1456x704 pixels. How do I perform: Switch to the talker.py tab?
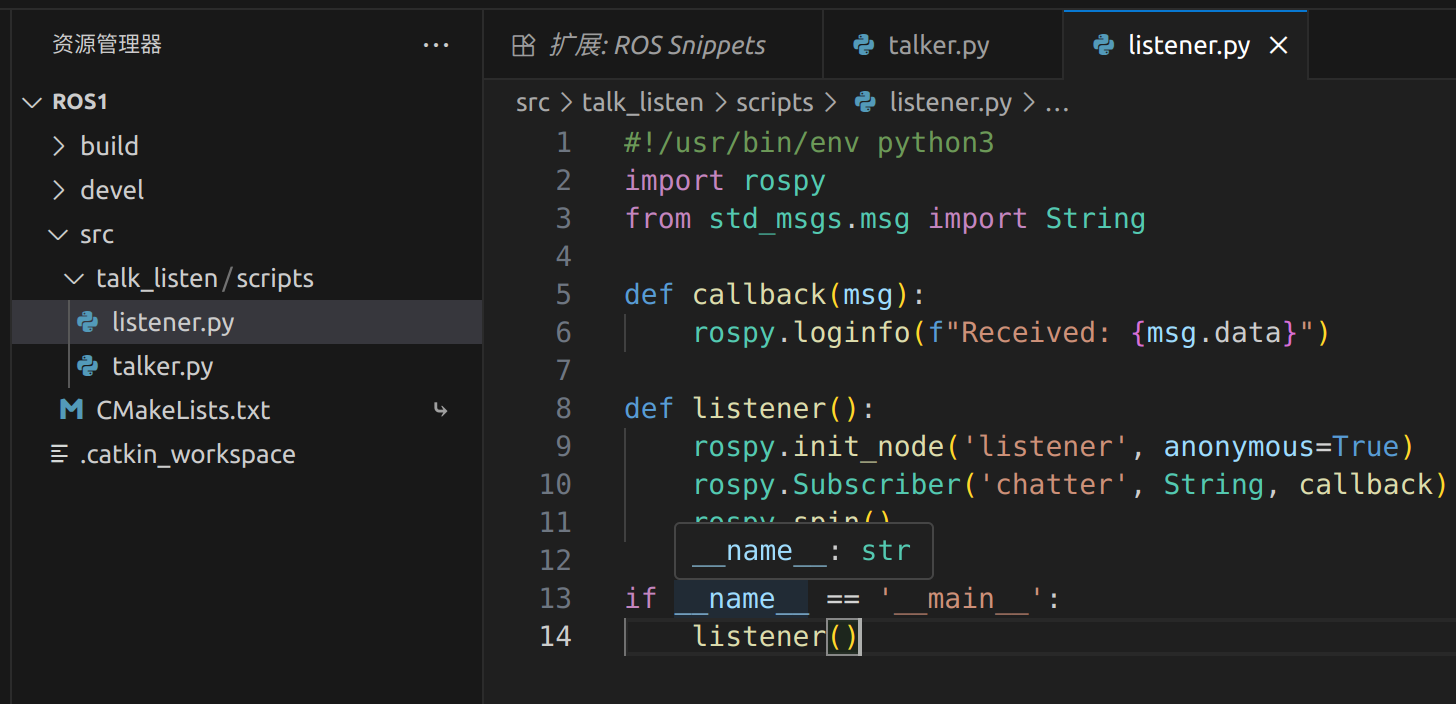coord(943,45)
